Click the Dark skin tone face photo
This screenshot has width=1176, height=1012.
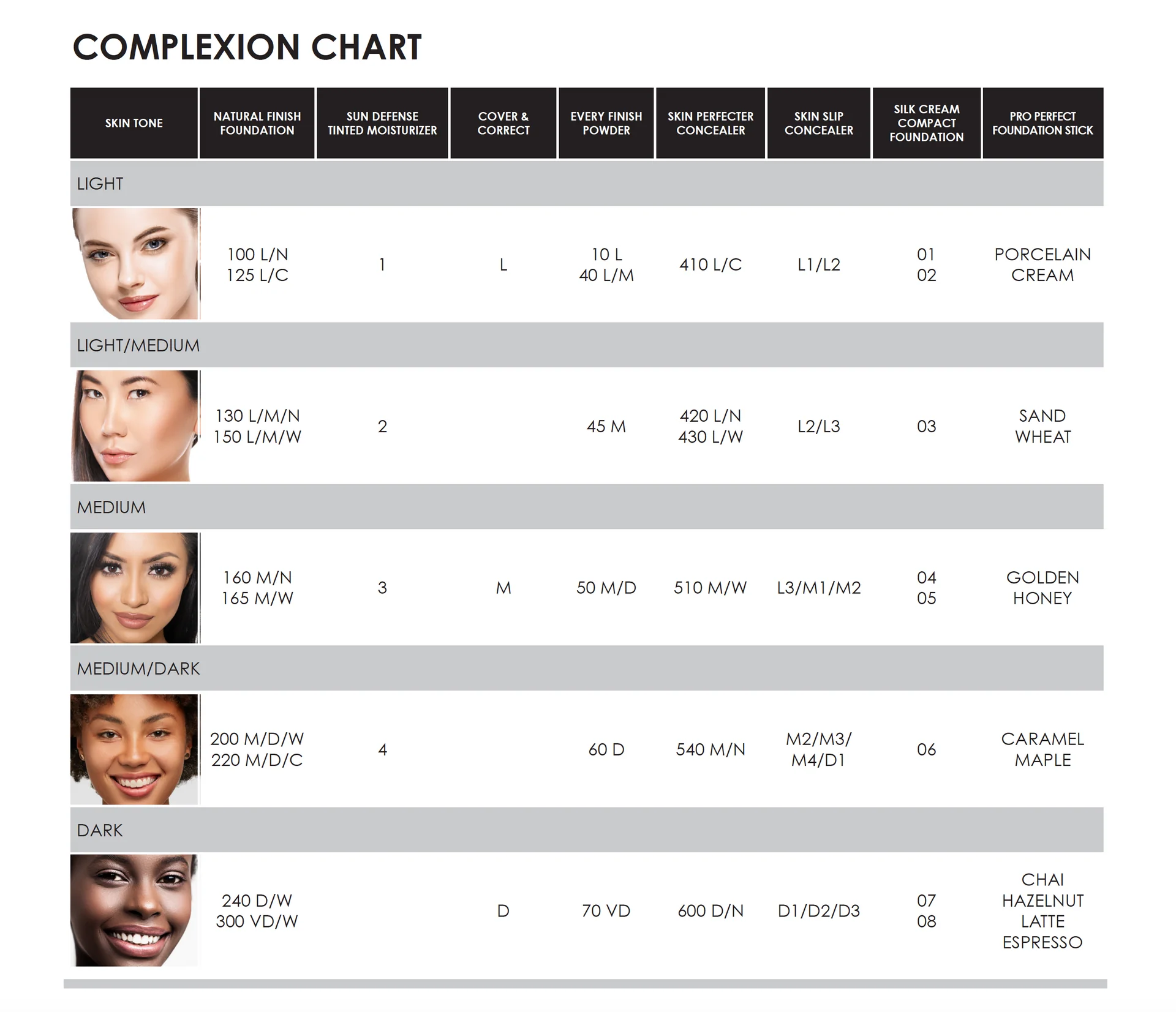click(135, 910)
